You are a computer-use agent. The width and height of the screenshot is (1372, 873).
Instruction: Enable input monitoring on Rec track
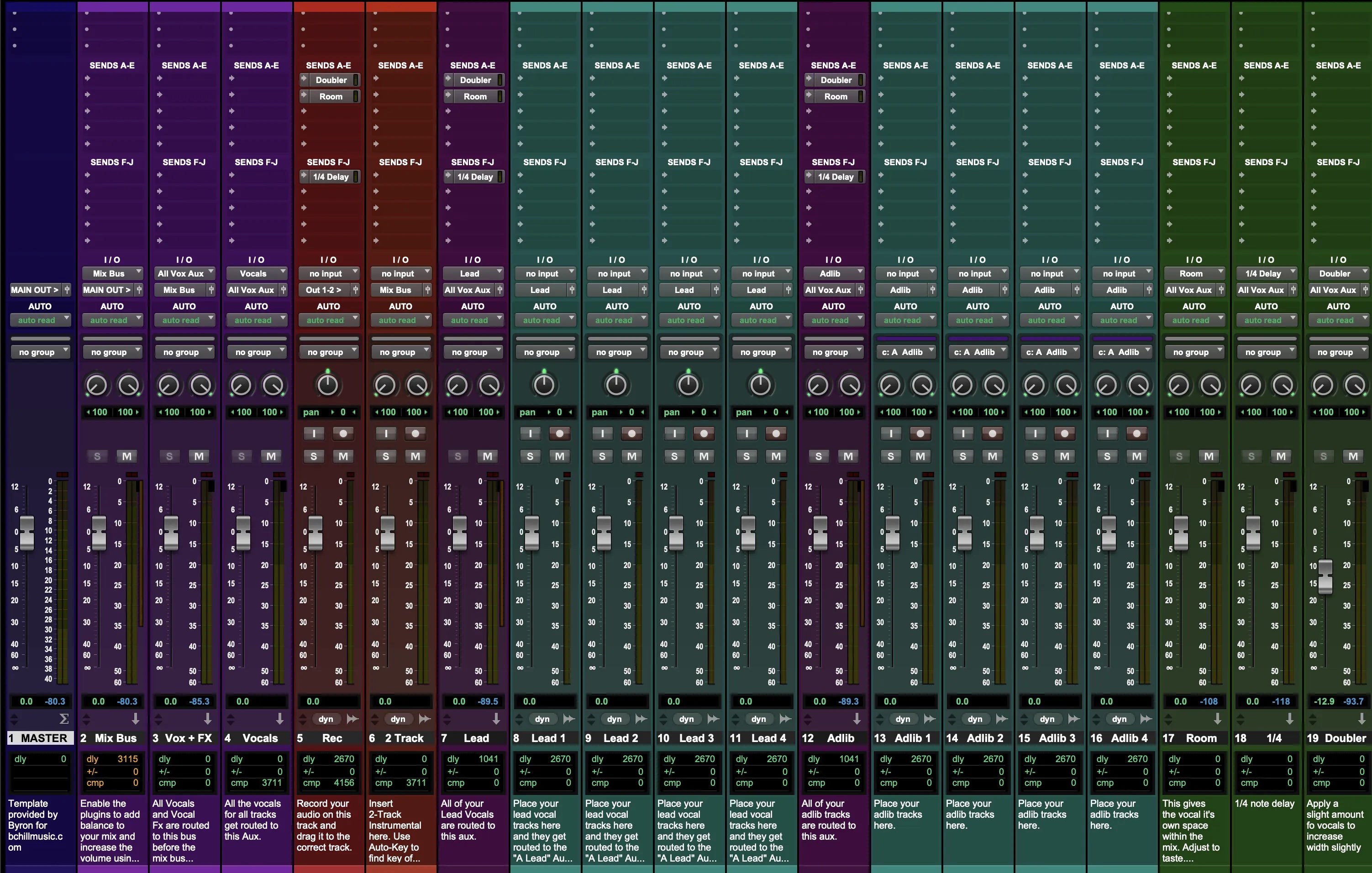[x=313, y=434]
